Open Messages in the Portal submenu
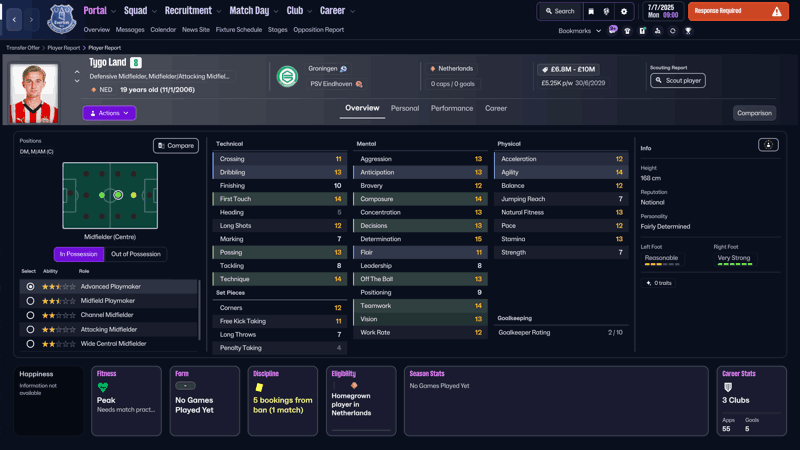 pyautogui.click(x=130, y=30)
